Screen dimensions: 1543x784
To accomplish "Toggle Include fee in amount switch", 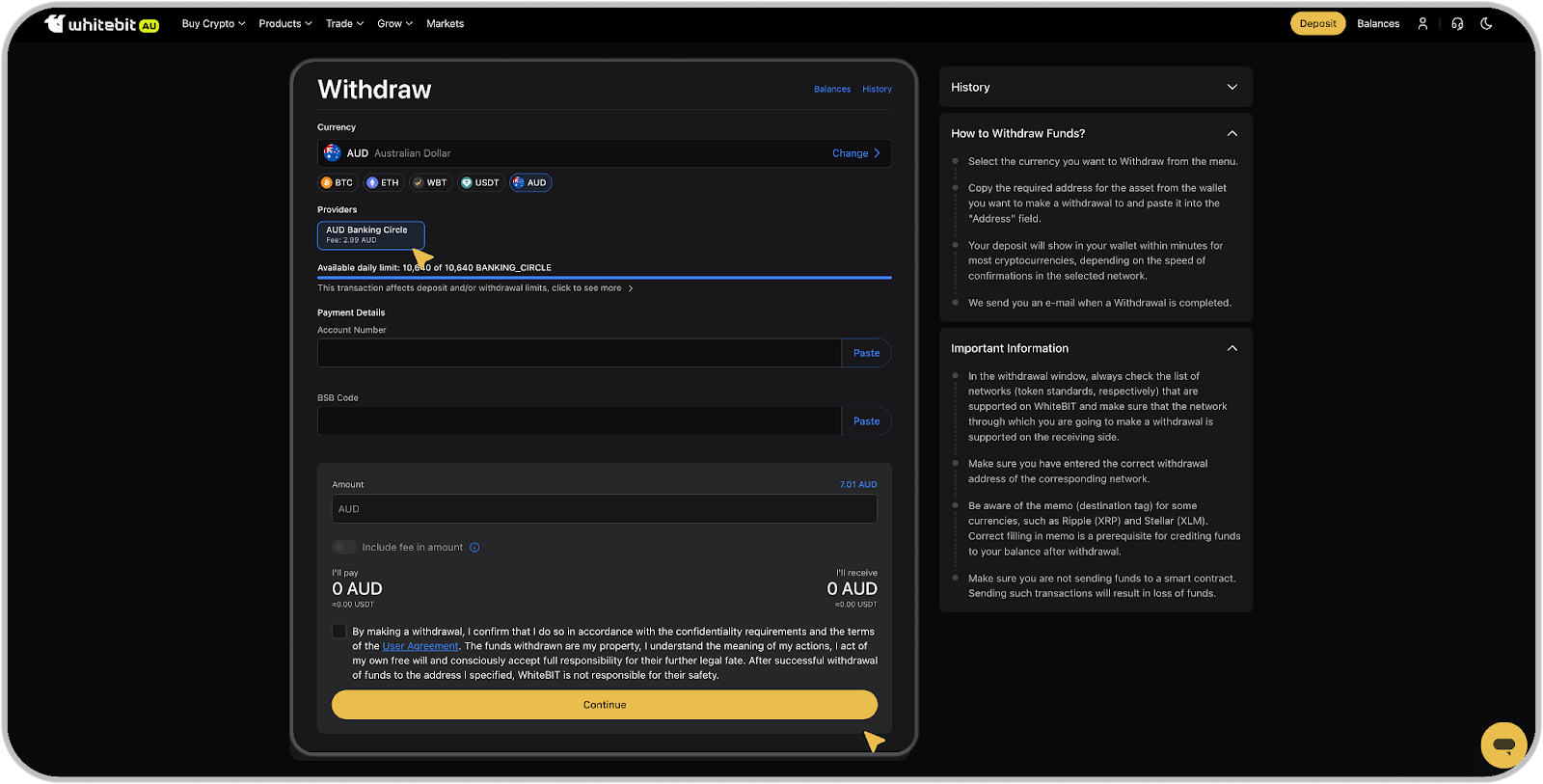I will 344,548.
